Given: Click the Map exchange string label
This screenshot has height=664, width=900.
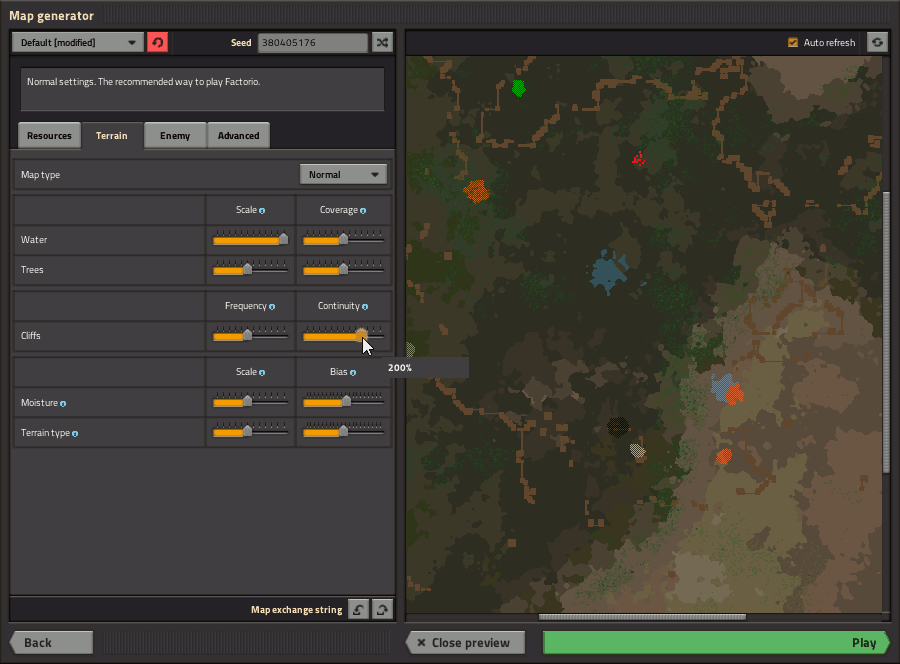Looking at the screenshot, I should tap(296, 609).
